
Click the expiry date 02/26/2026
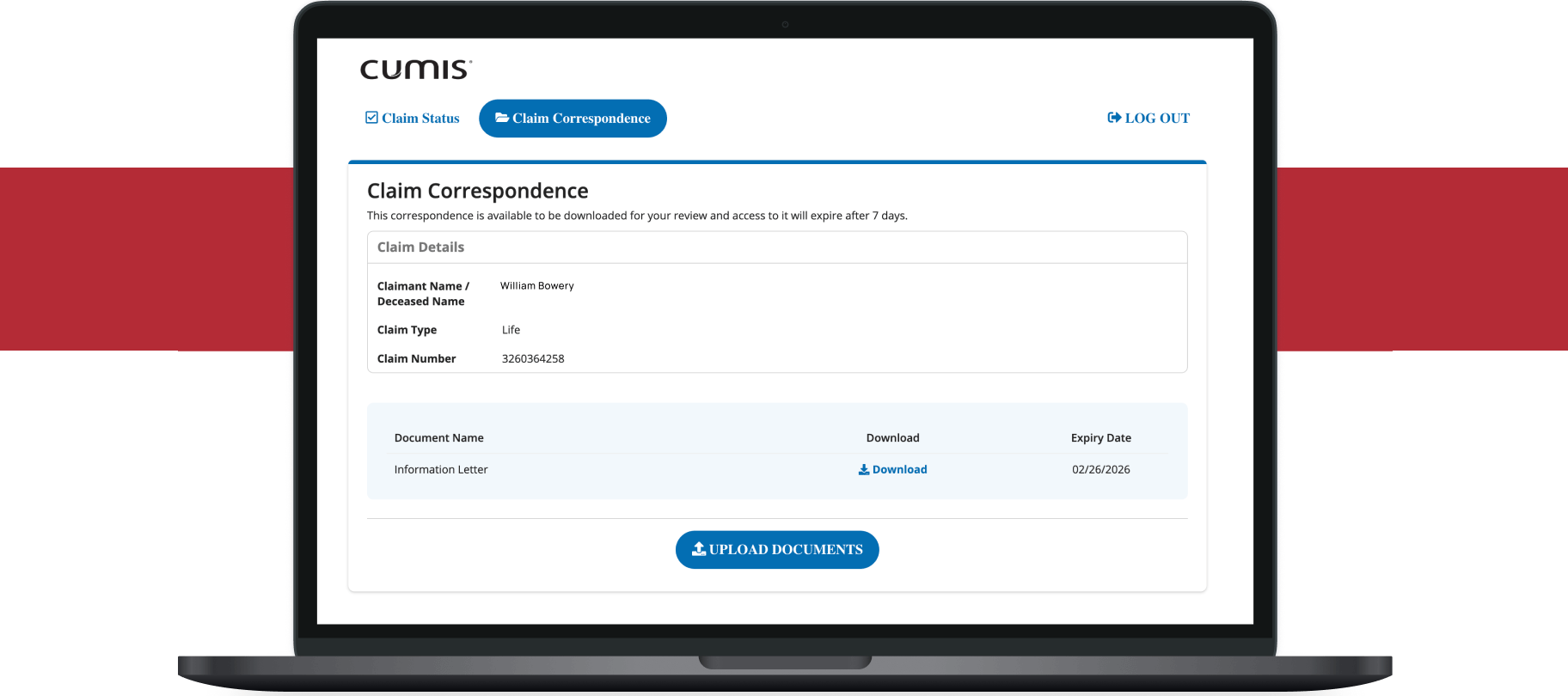point(1100,470)
